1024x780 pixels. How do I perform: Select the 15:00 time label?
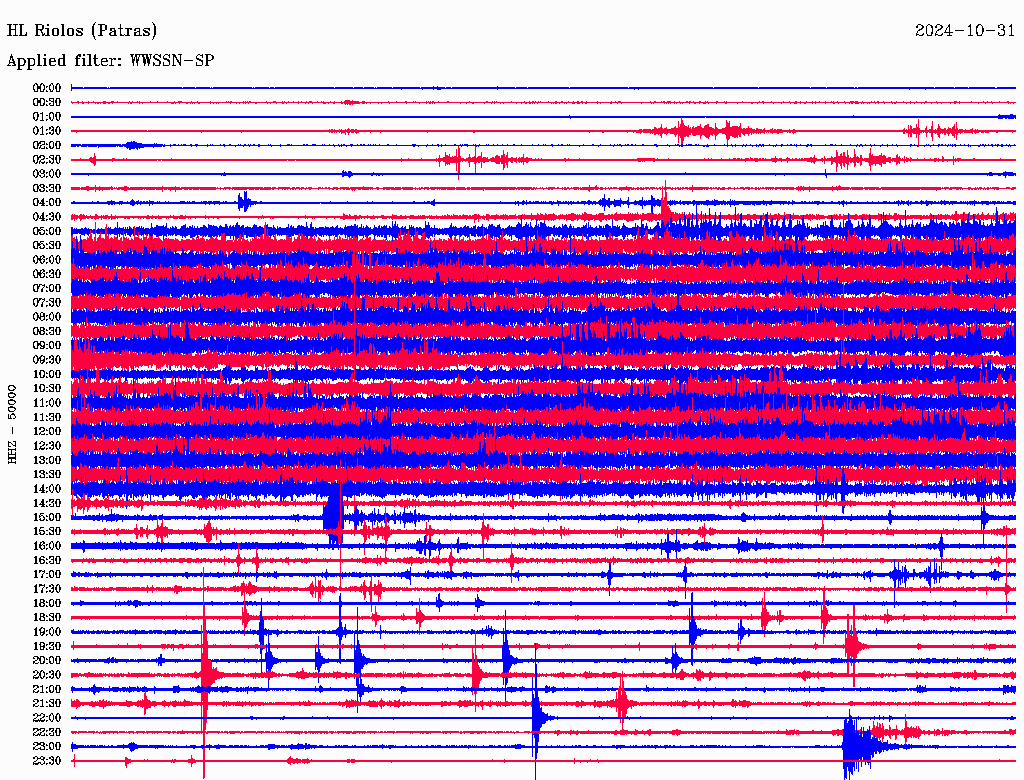point(47,517)
